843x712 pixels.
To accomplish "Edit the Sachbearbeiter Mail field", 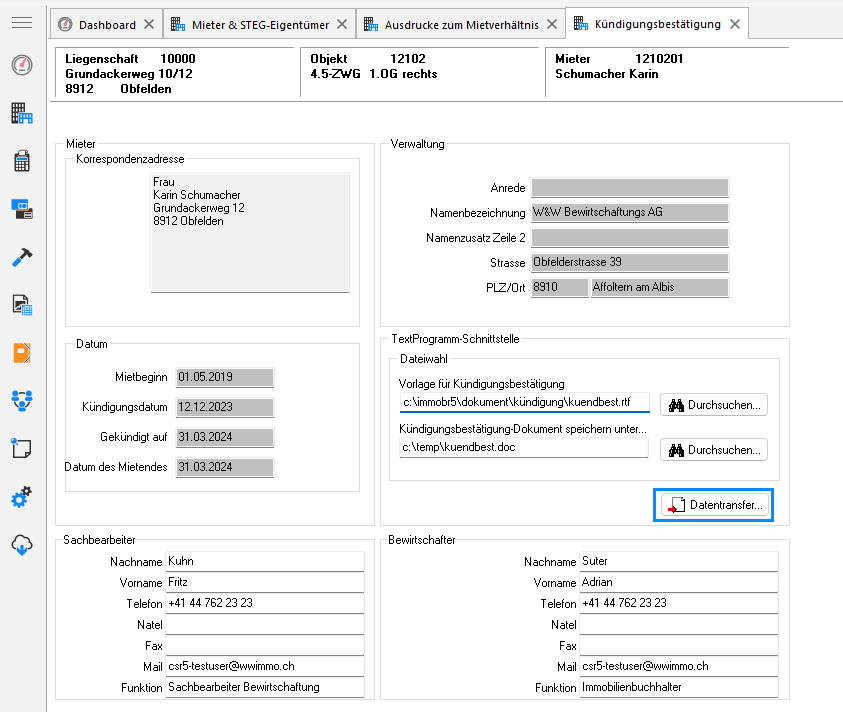I will tap(265, 666).
